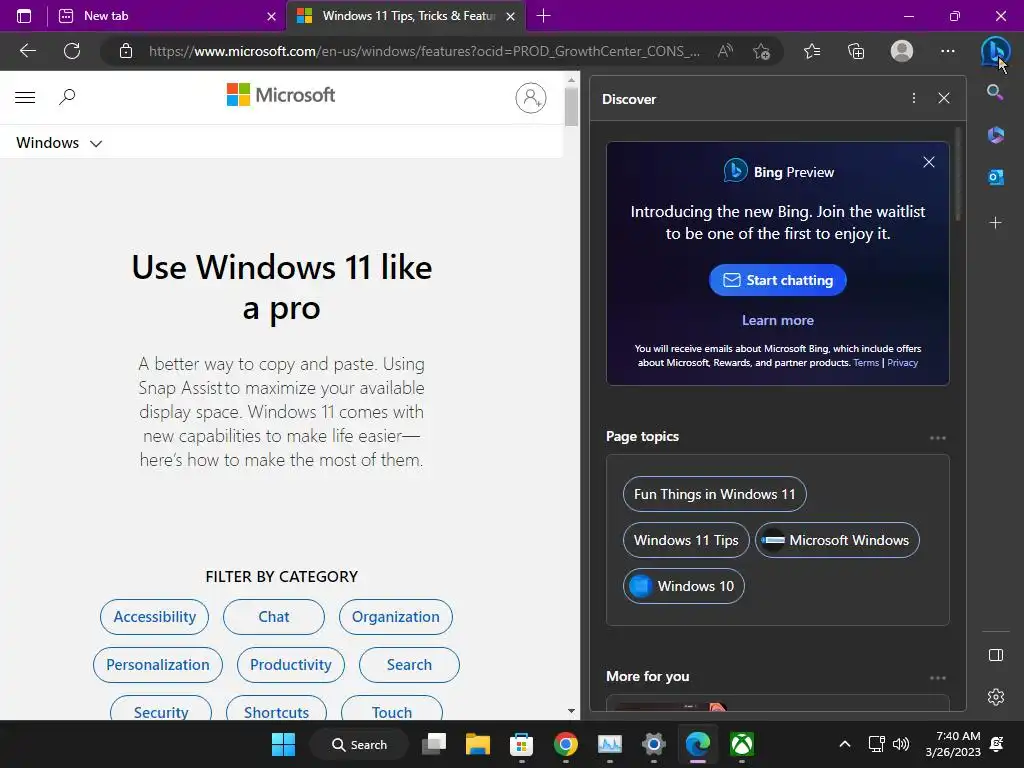Add this page to favorites

(761, 51)
